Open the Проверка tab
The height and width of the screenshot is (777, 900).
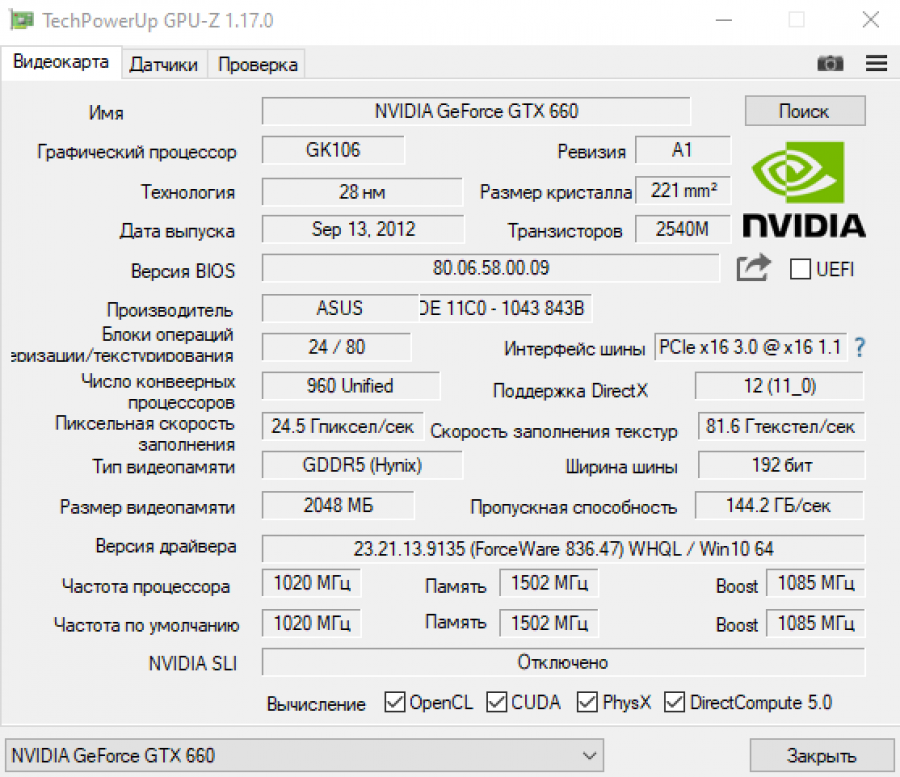[256, 63]
